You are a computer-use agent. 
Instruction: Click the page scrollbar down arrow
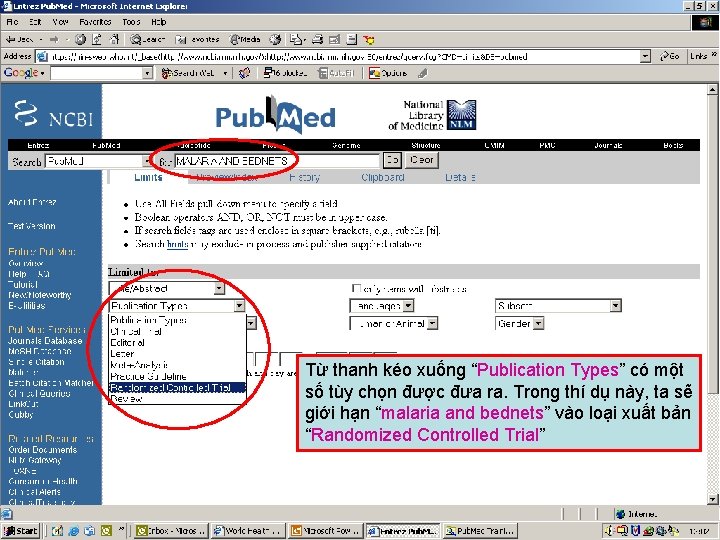coord(712,499)
